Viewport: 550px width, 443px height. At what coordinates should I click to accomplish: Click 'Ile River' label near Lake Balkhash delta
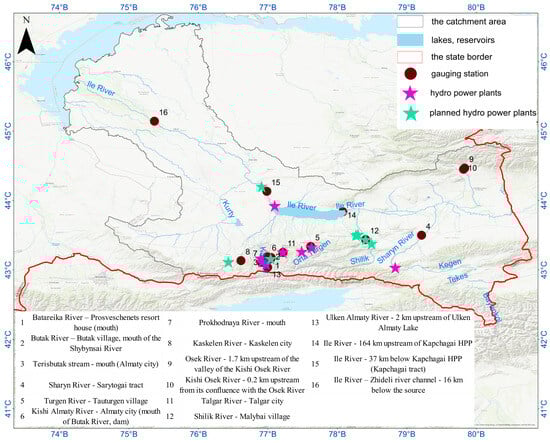click(x=101, y=88)
